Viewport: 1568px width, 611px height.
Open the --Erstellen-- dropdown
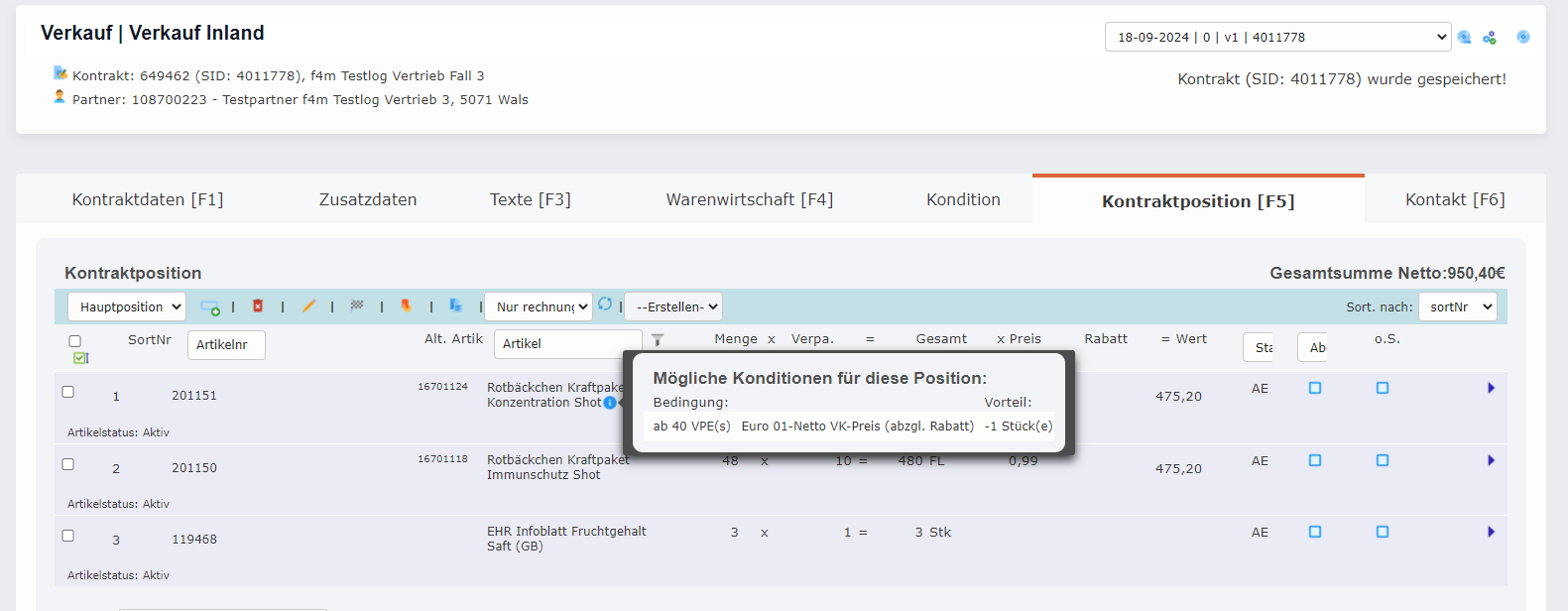pyautogui.click(x=673, y=306)
